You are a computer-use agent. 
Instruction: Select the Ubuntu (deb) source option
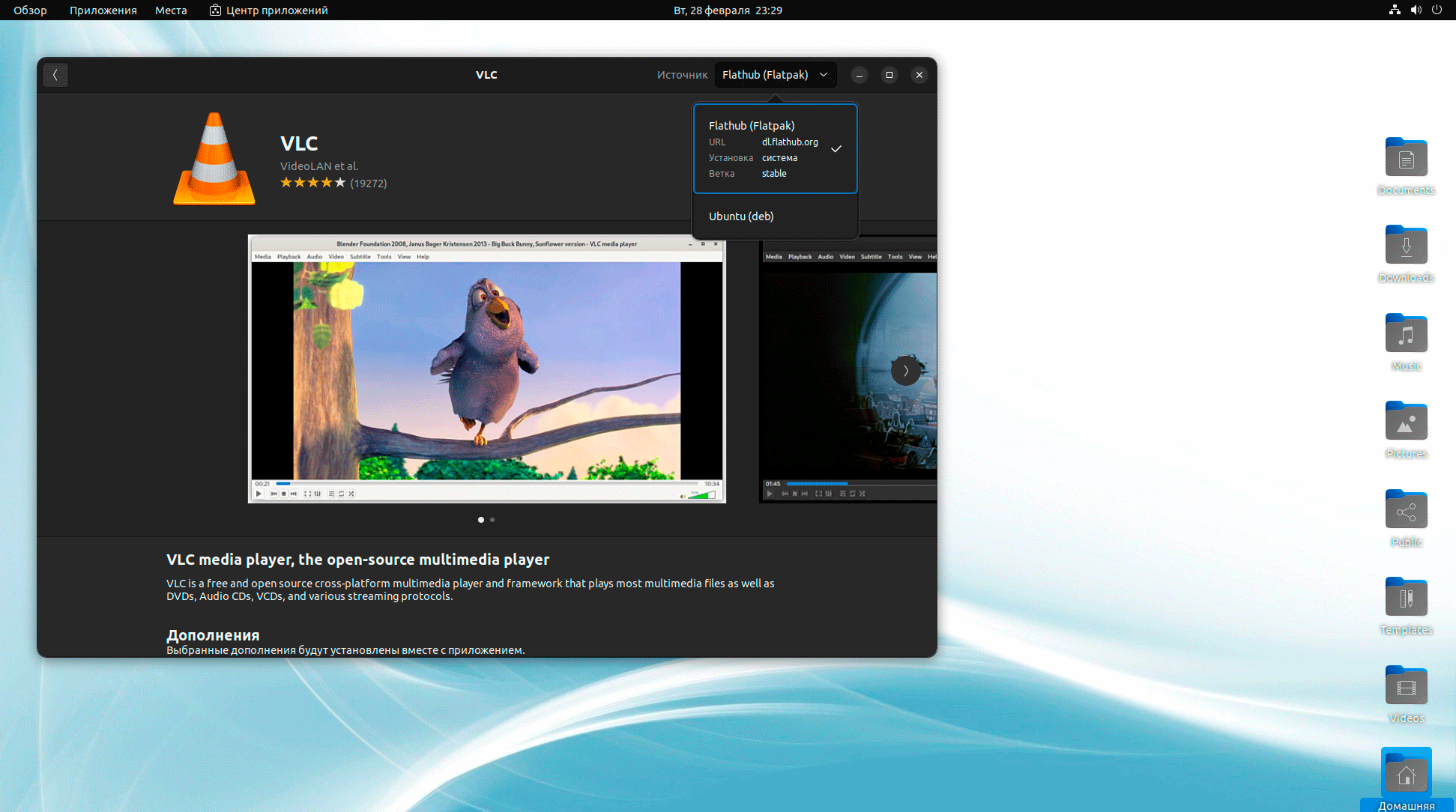coord(741,216)
